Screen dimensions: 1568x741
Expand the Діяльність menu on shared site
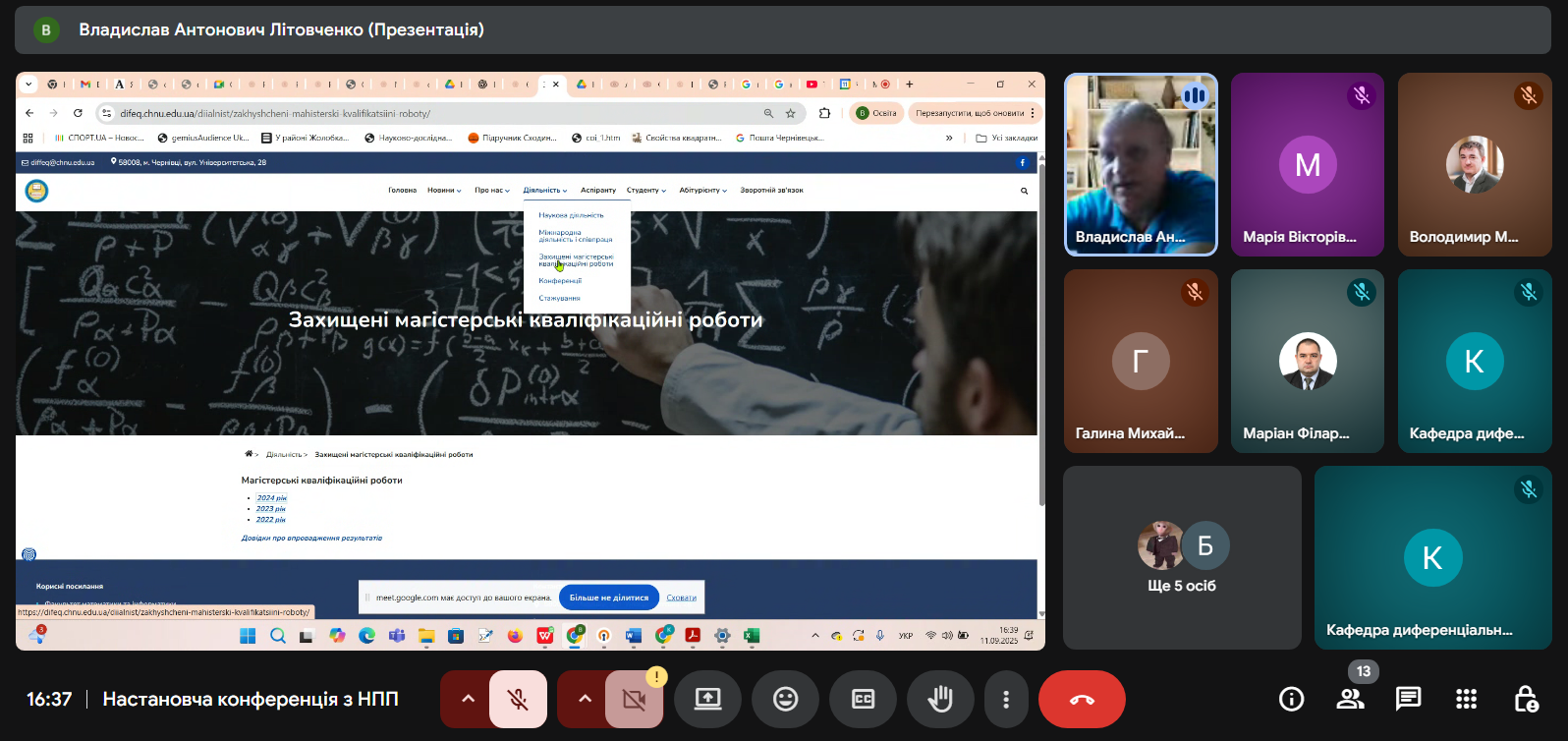coord(545,191)
